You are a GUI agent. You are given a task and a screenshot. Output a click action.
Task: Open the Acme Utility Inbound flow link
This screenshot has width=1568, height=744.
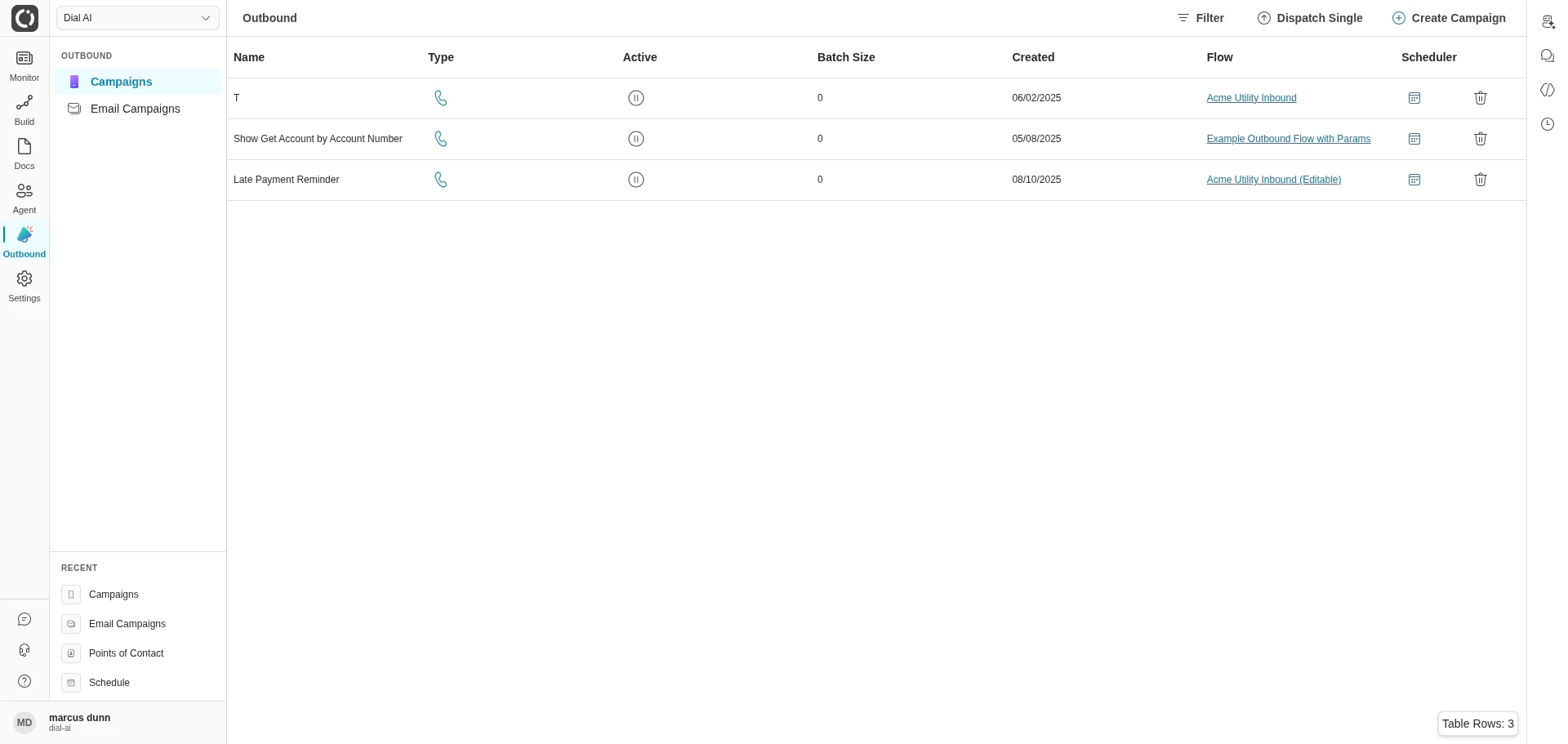click(1251, 98)
